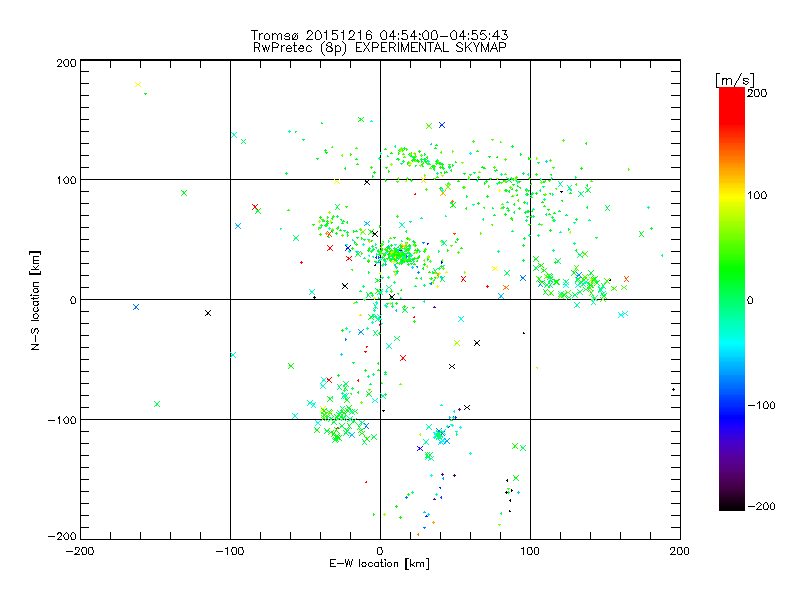This screenshot has width=800, height=600.
Task: Click the subtitle 'RwPretec (8p) EXPERIMENTAL SKYMAP'
Action: [379, 48]
